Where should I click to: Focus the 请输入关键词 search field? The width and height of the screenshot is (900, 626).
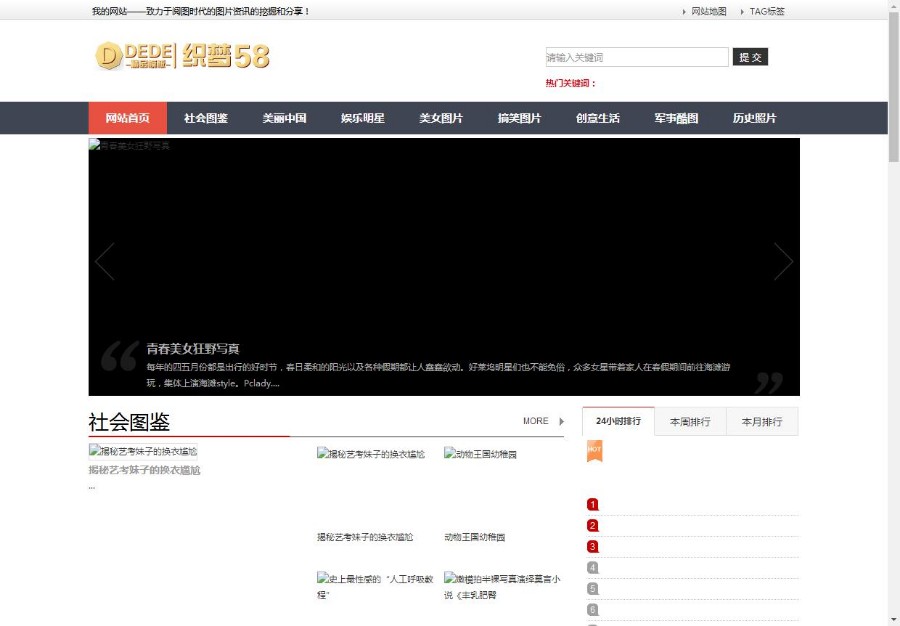[x=637, y=57]
